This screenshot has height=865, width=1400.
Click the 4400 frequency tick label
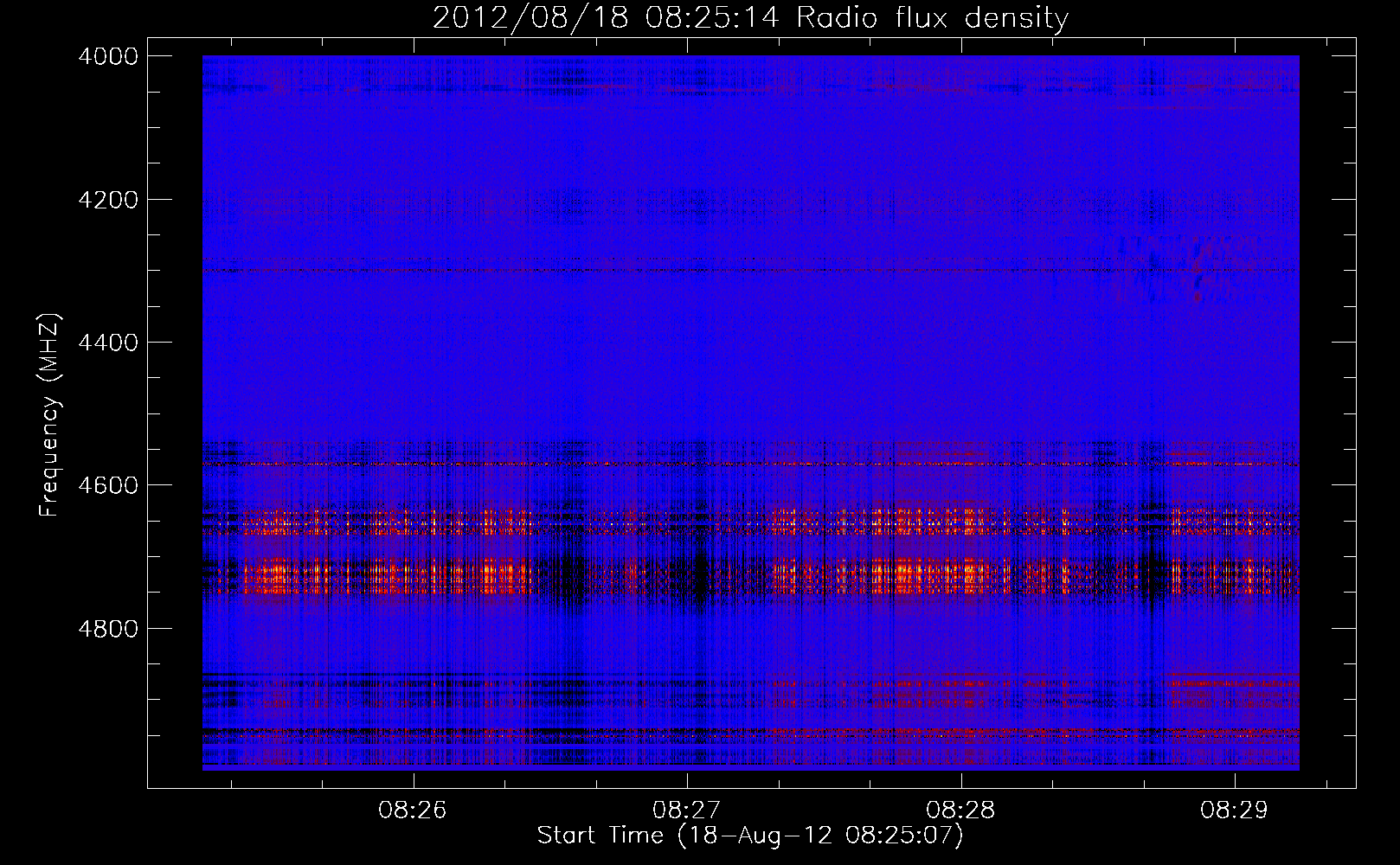108,343
